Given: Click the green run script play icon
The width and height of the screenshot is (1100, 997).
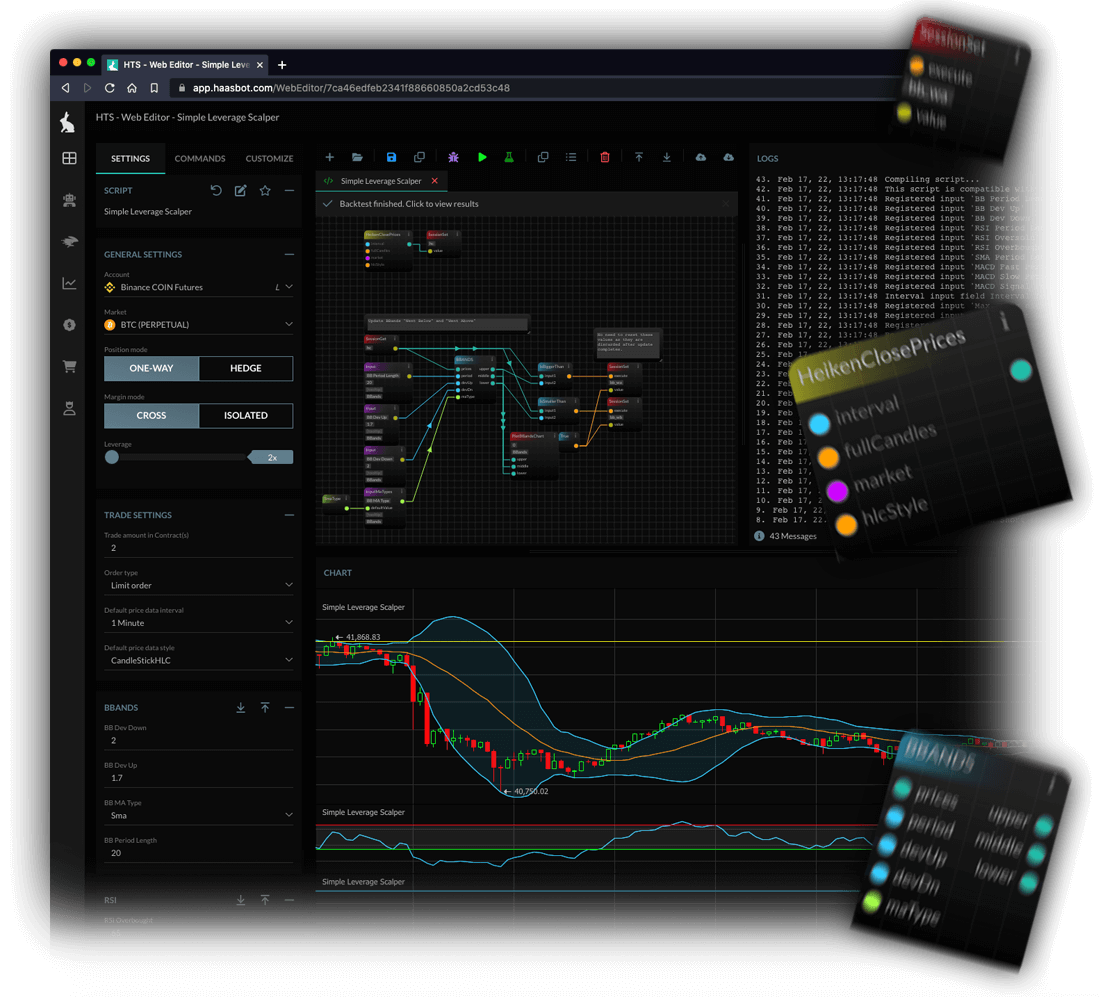Looking at the screenshot, I should pyautogui.click(x=482, y=158).
